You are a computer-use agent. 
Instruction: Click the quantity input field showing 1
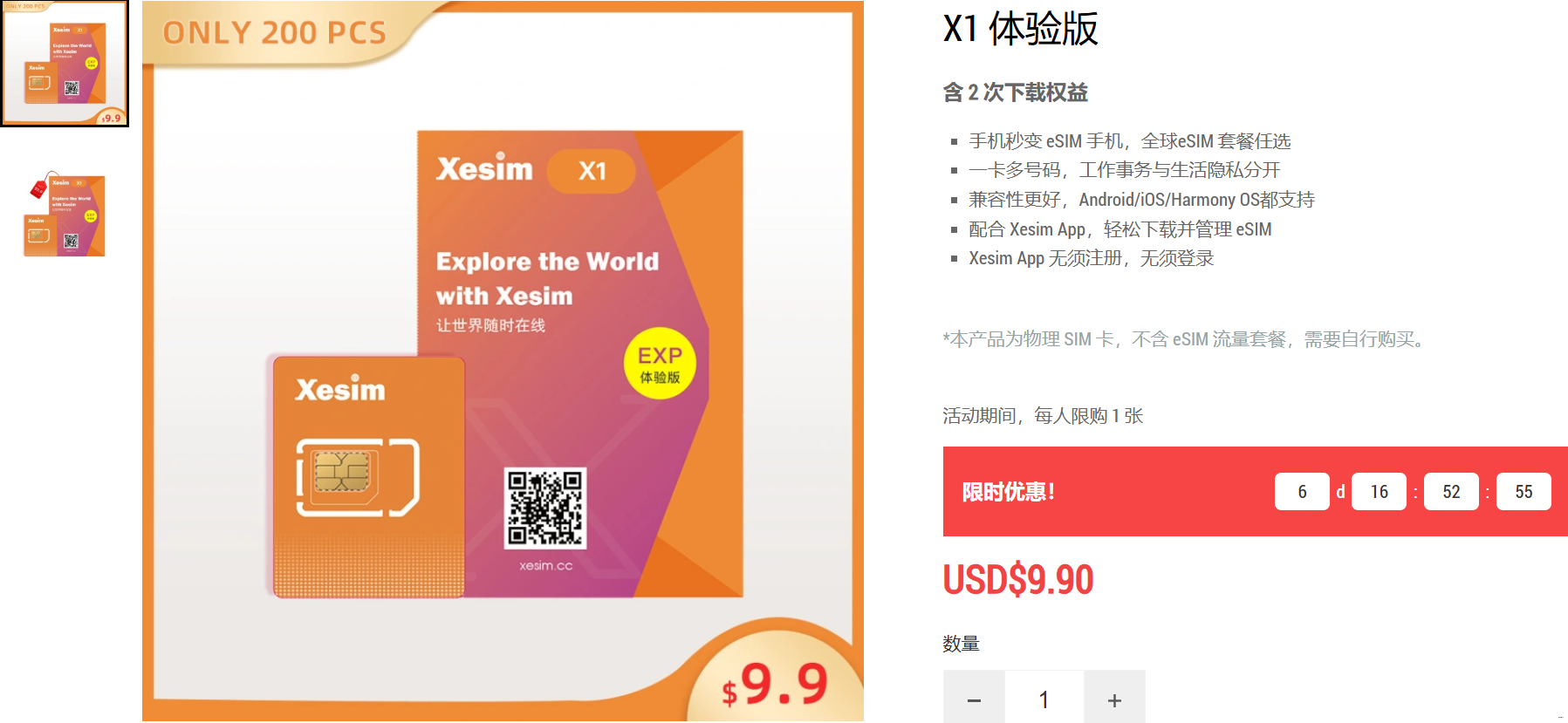[1044, 699]
